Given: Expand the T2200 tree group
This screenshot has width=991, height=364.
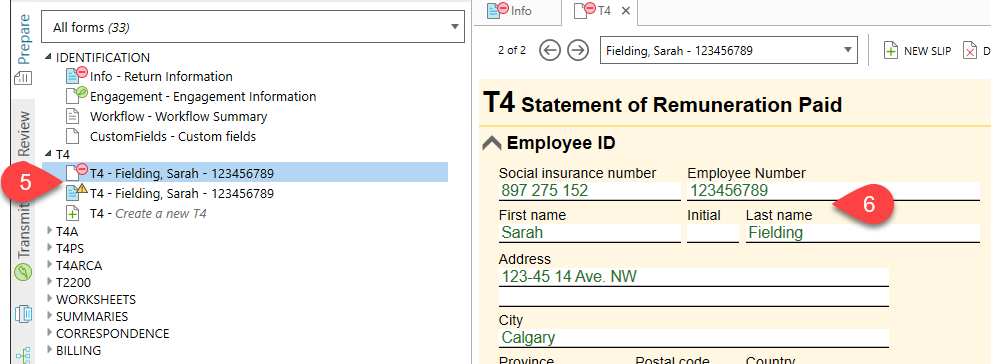Looking at the screenshot, I should coord(50,282).
